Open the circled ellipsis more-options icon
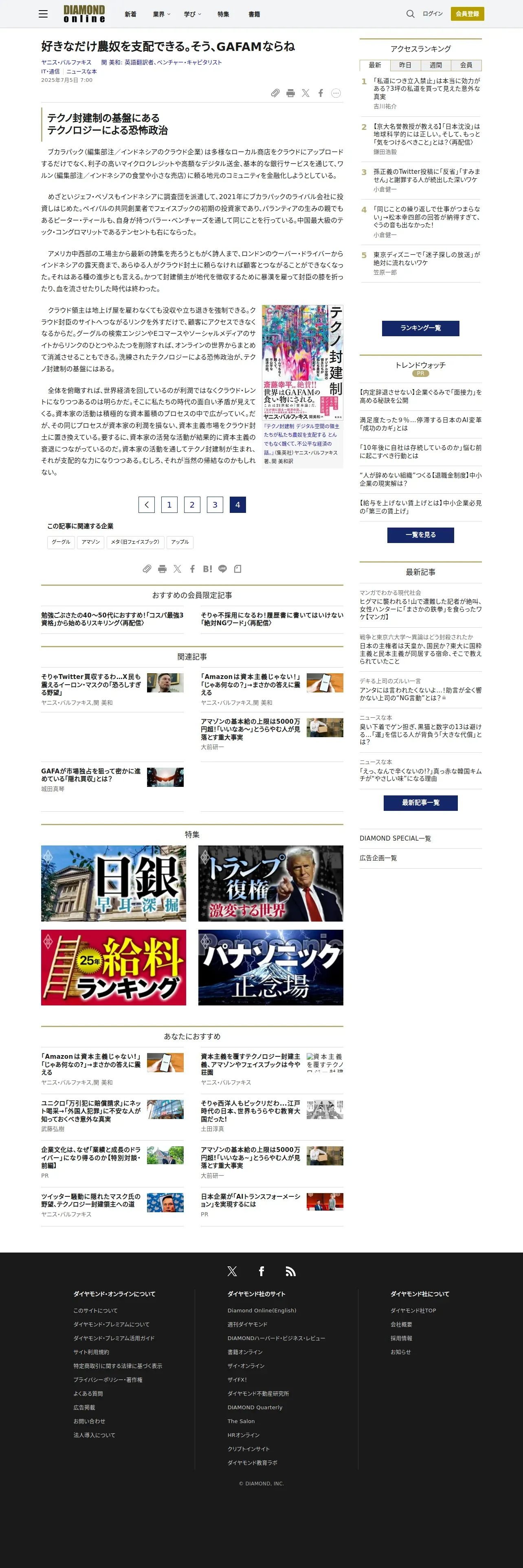 coord(336,93)
